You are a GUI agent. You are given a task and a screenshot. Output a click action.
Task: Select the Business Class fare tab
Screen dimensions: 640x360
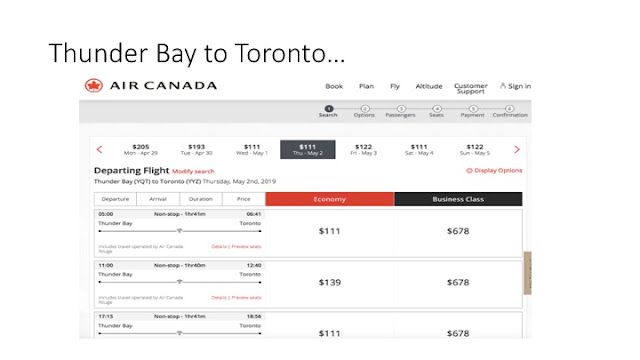(458, 199)
